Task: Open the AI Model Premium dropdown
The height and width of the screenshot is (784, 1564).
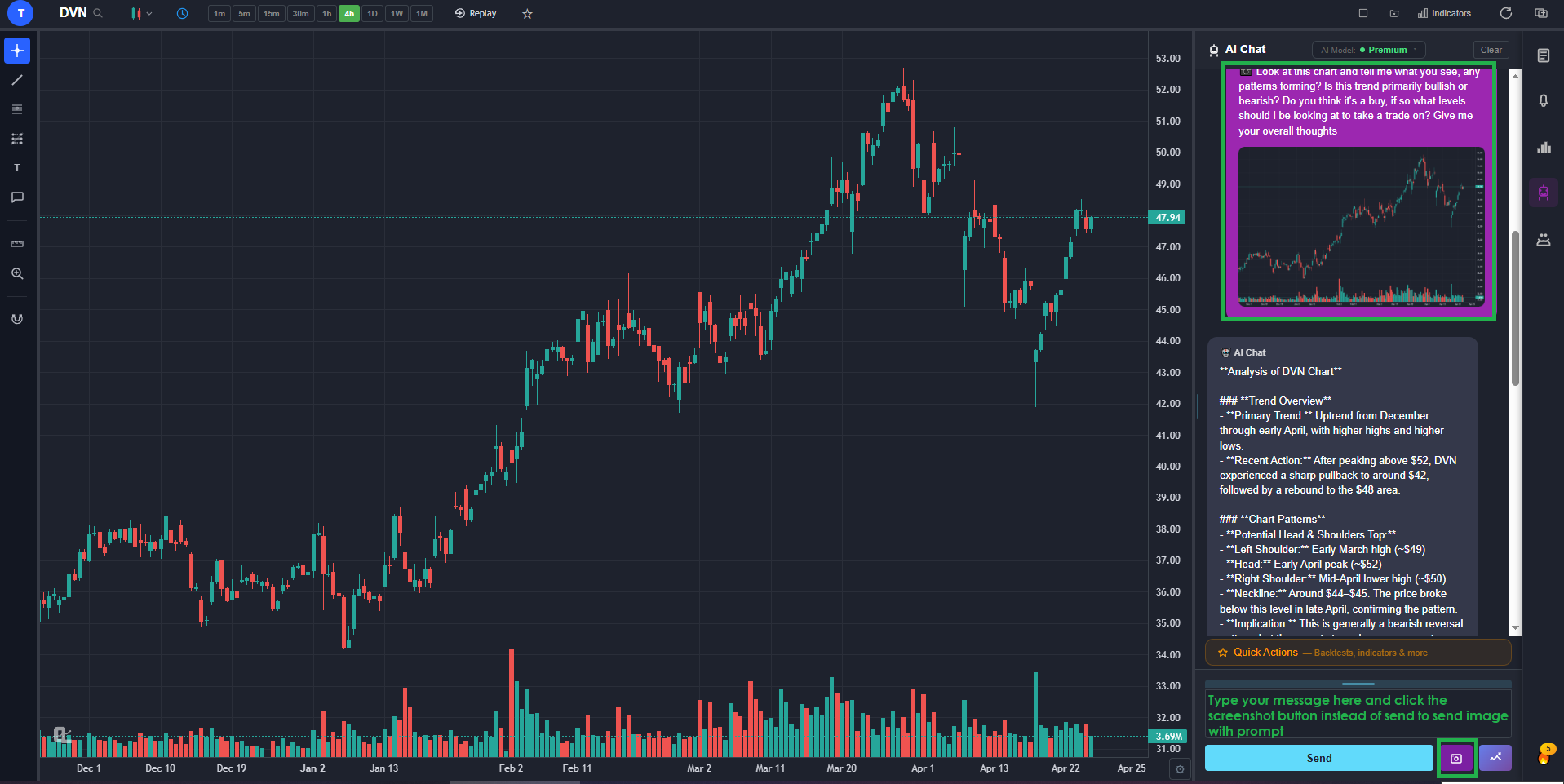Action: pyautogui.click(x=1368, y=50)
